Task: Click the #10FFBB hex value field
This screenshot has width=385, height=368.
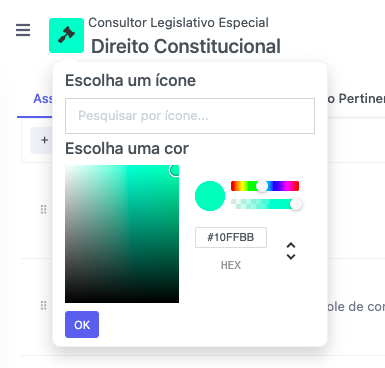Action: pyautogui.click(x=231, y=237)
